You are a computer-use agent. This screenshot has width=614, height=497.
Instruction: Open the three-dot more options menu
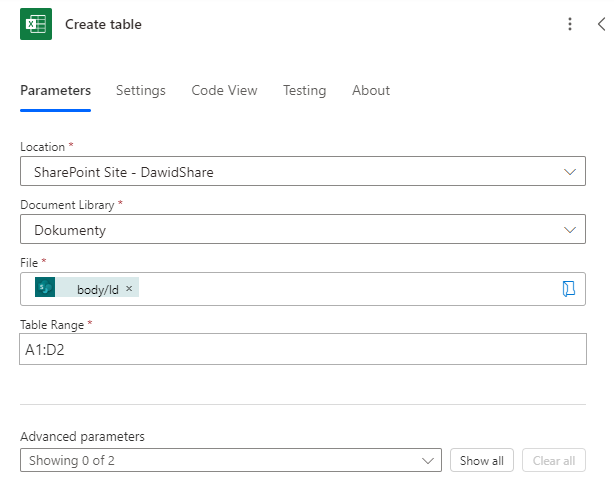[x=570, y=24]
